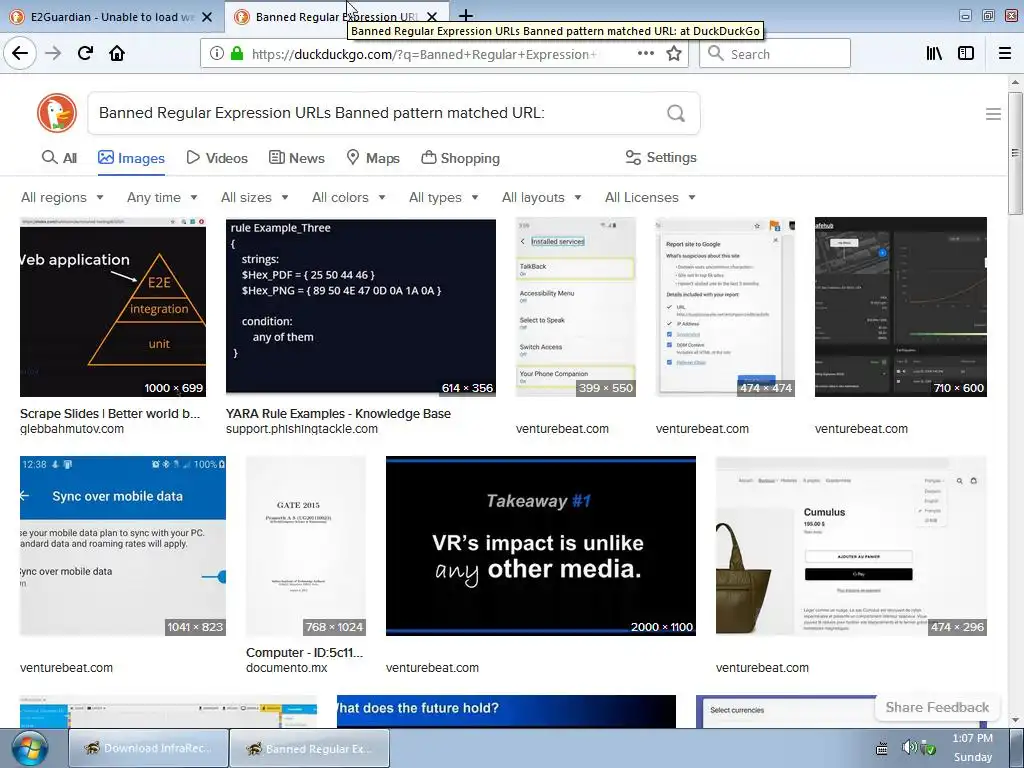The height and width of the screenshot is (768, 1024).
Task: Expand the All sizes filter
Action: click(x=255, y=197)
